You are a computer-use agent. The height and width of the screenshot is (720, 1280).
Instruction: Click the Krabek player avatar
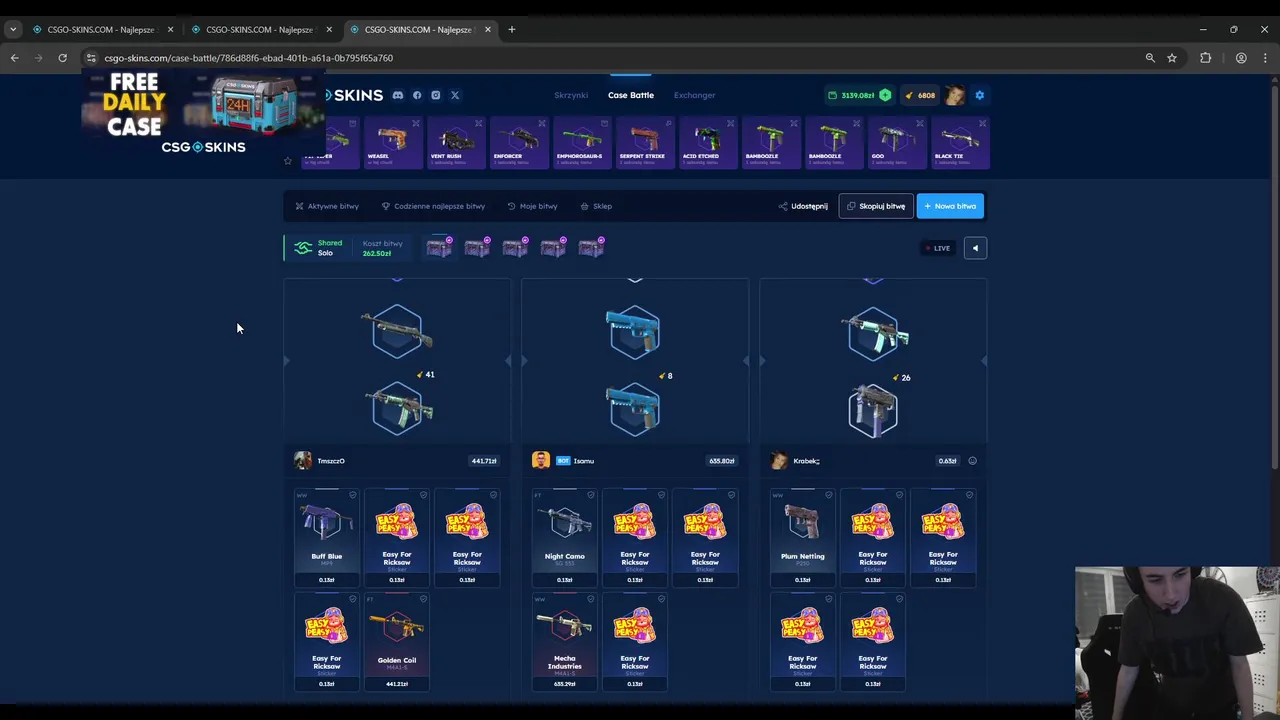click(779, 460)
